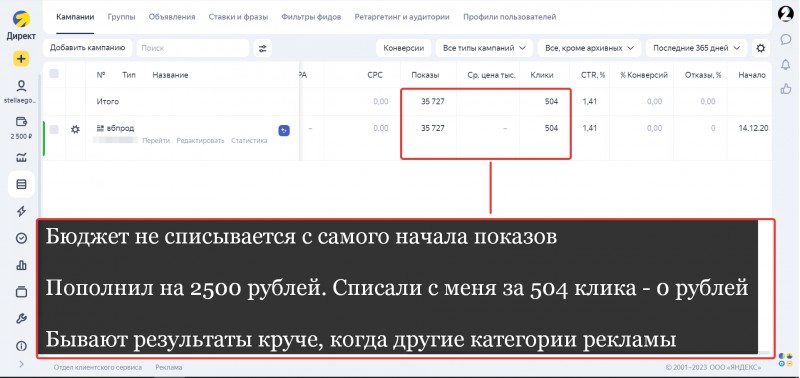Focus the Поиск search field

193,48
